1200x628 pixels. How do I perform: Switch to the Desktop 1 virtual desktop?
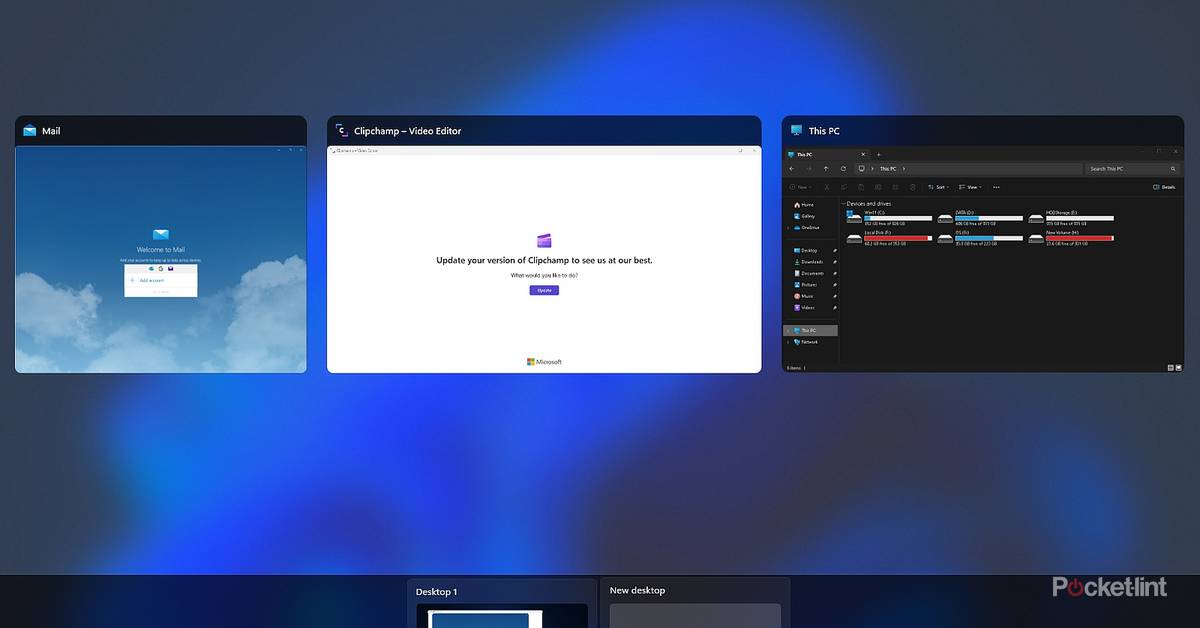502,604
